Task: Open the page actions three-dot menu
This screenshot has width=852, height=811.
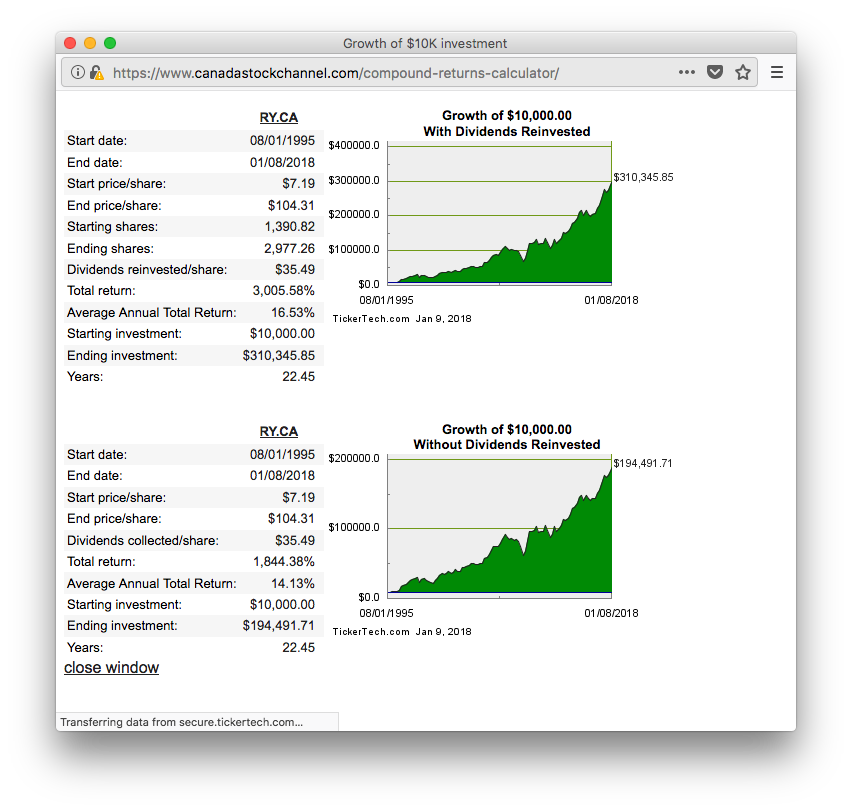Action: (687, 72)
